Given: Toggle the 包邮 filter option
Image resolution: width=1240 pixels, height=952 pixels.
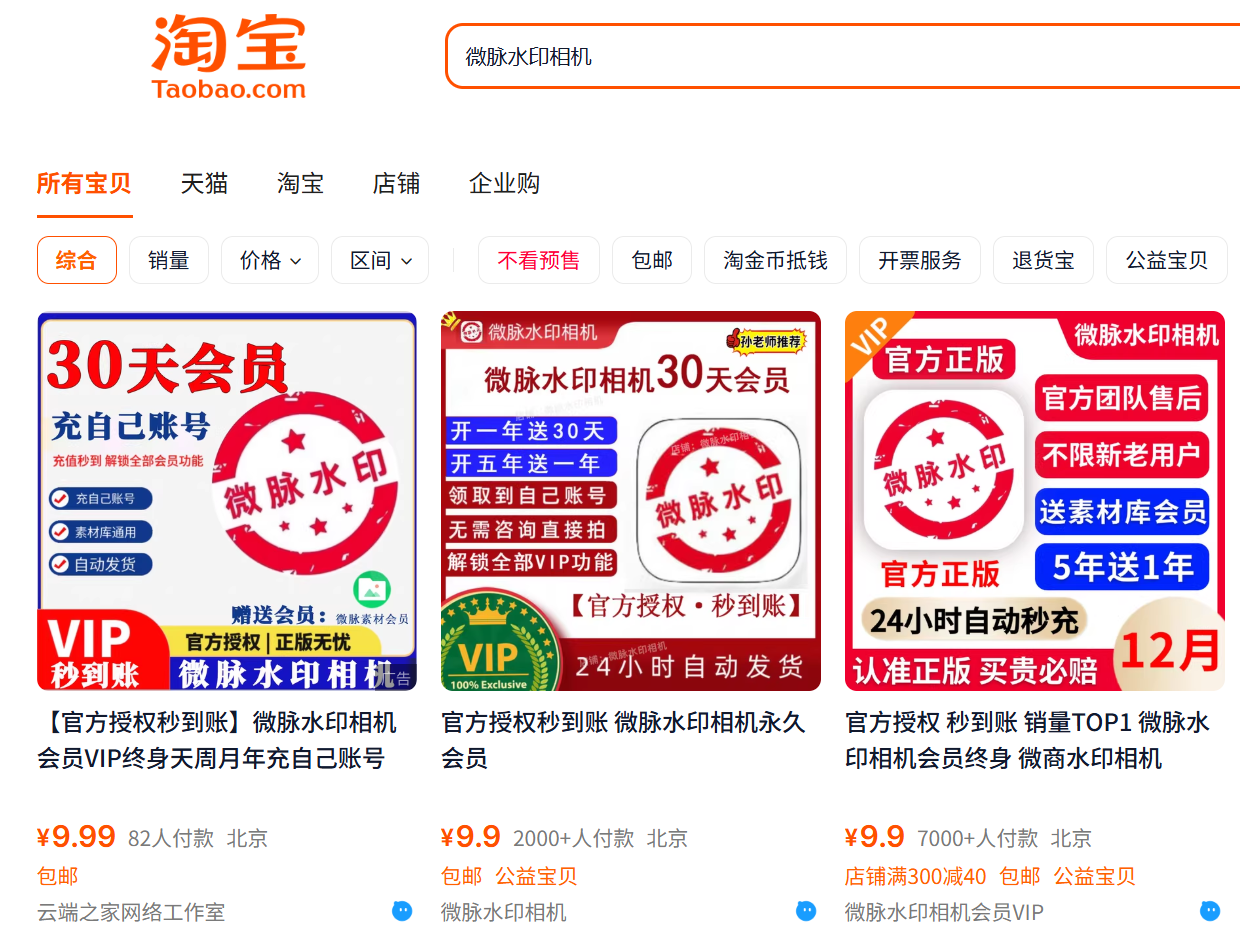Looking at the screenshot, I should pyautogui.click(x=652, y=260).
